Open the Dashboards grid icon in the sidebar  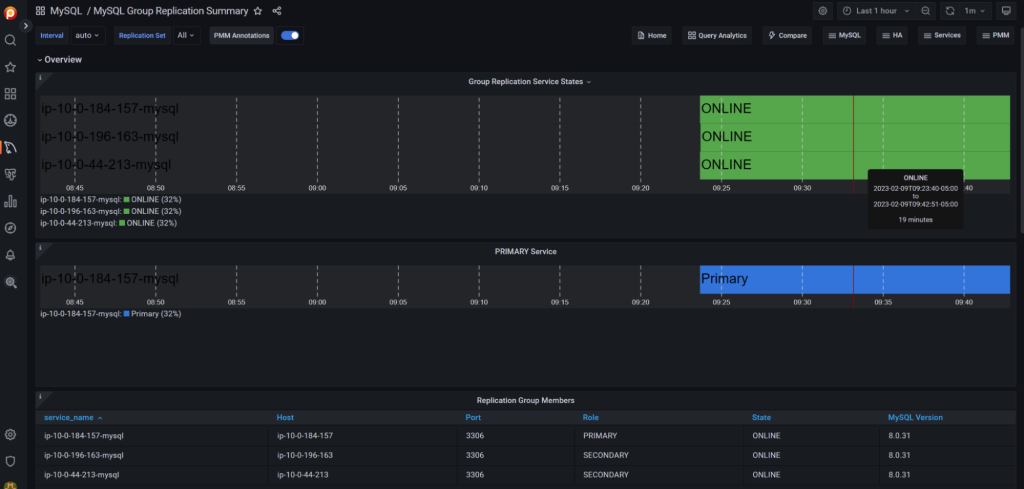tap(10, 93)
